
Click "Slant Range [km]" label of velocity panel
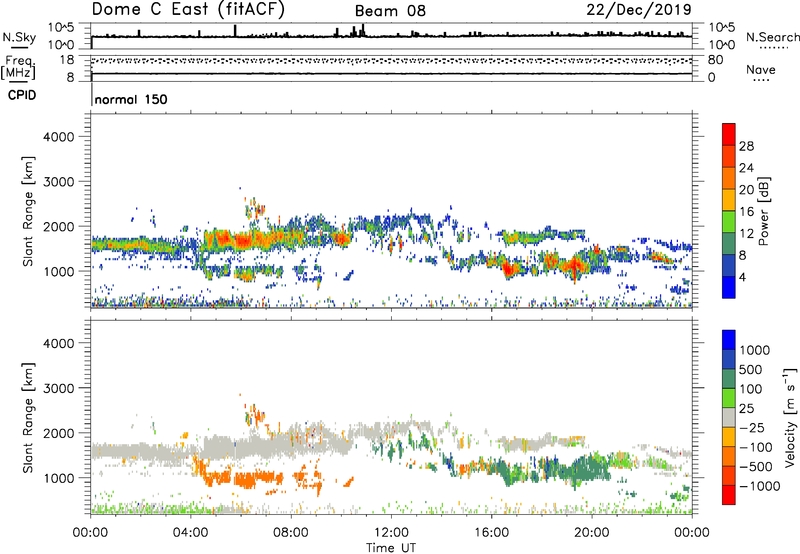coord(28,418)
